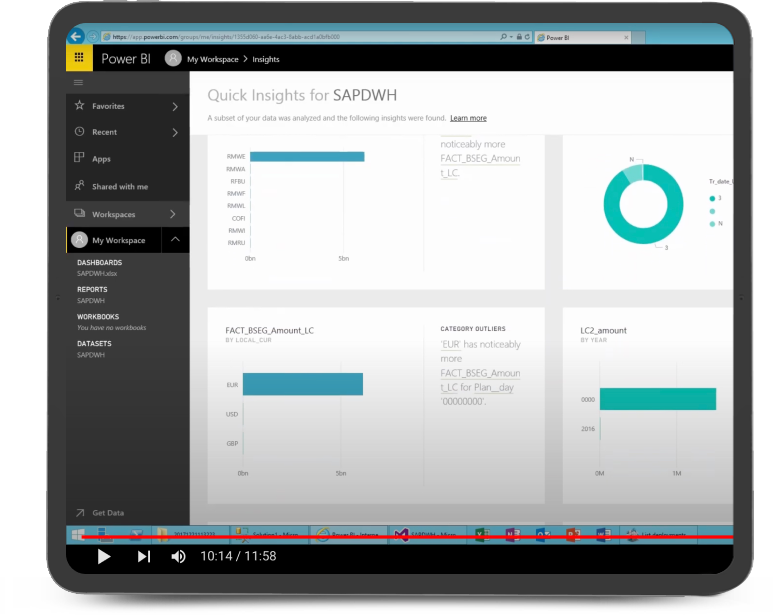Screen dimensions: 773x615
Task: Click the lock icon in address bar
Action: pyautogui.click(x=519, y=37)
